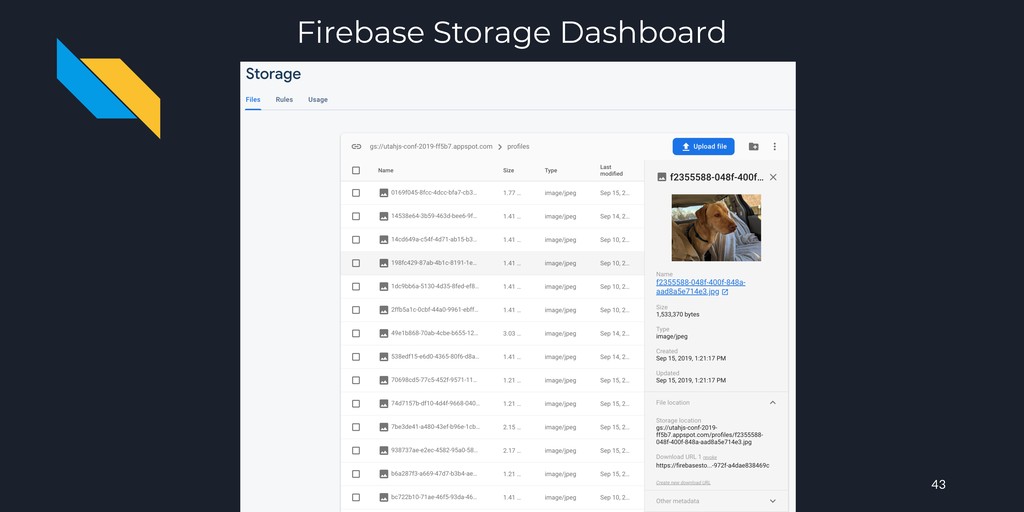1024x512 pixels.
Task: Click image icon of file 74d7157b
Action: (384, 404)
